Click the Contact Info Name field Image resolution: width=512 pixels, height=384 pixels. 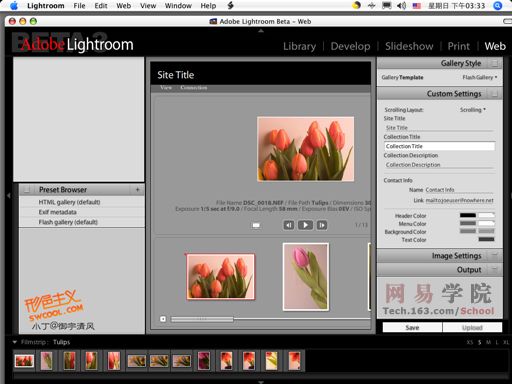pyautogui.click(x=459, y=190)
